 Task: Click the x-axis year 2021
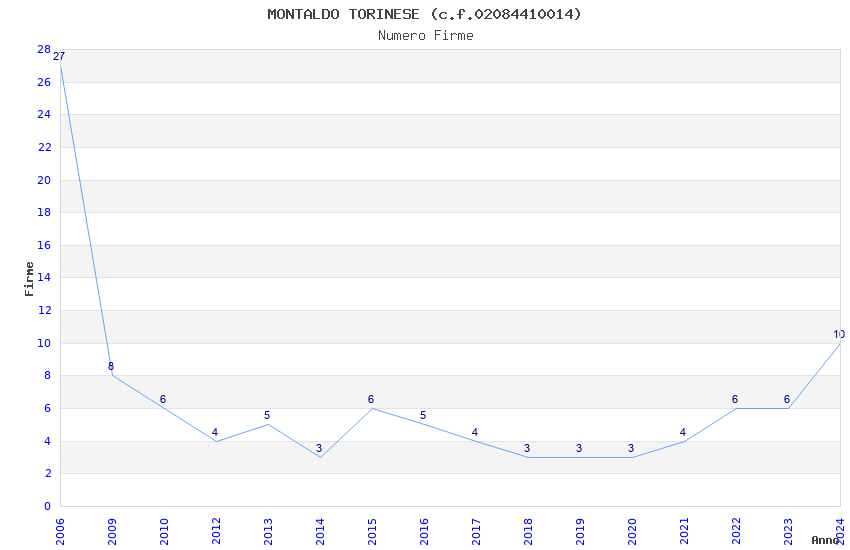[x=685, y=532]
